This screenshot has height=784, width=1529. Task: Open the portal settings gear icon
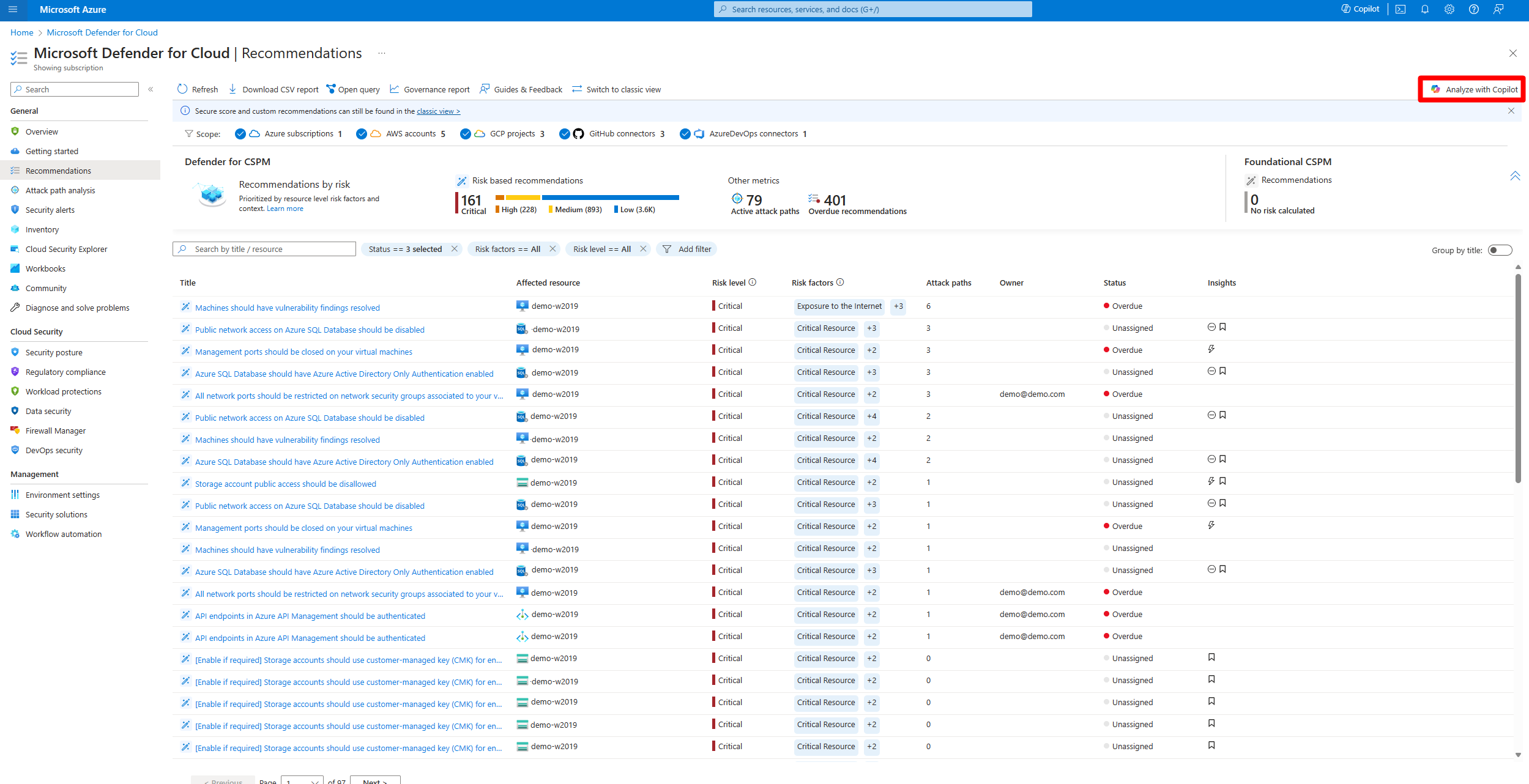coord(1449,9)
